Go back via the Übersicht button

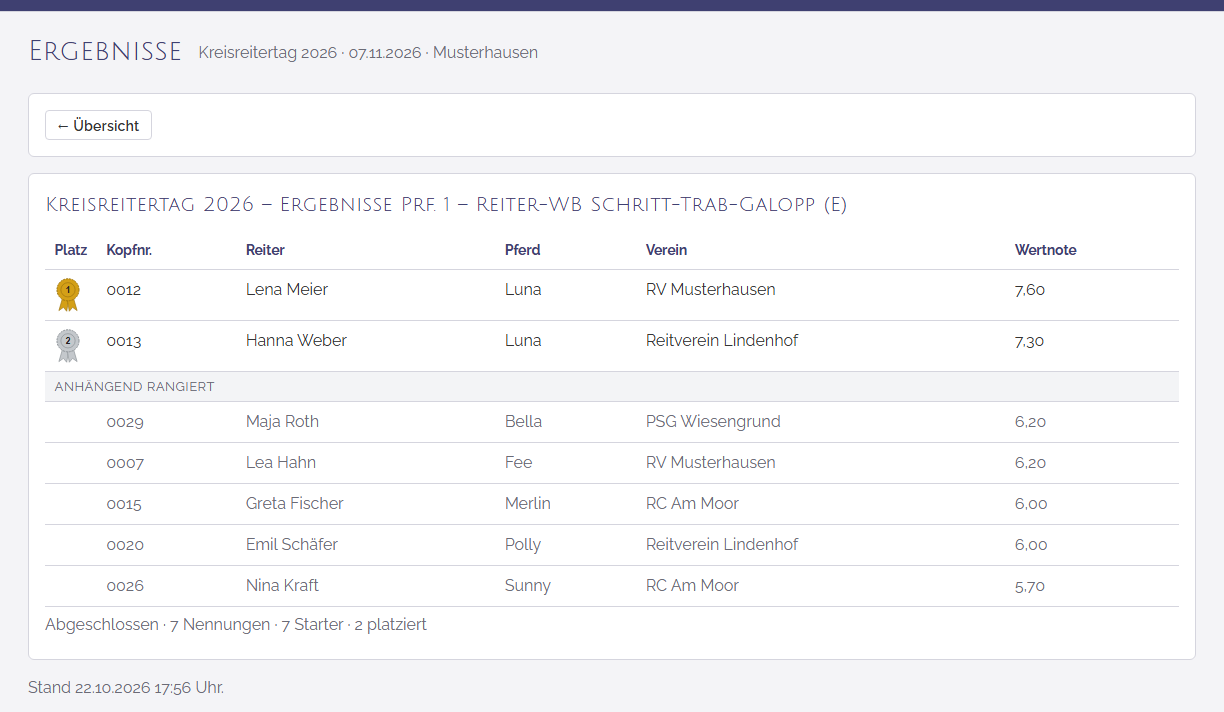(98, 125)
